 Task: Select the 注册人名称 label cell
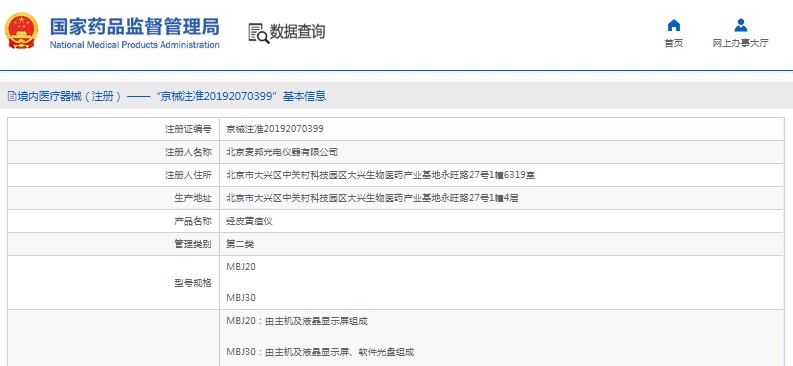tap(113, 152)
